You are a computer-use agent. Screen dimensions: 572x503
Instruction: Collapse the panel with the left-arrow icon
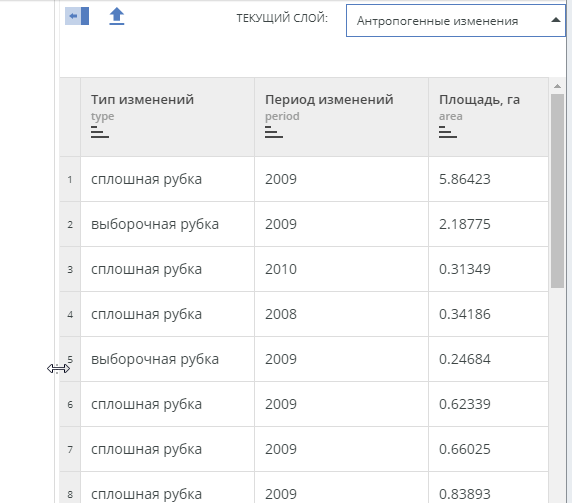(77, 16)
